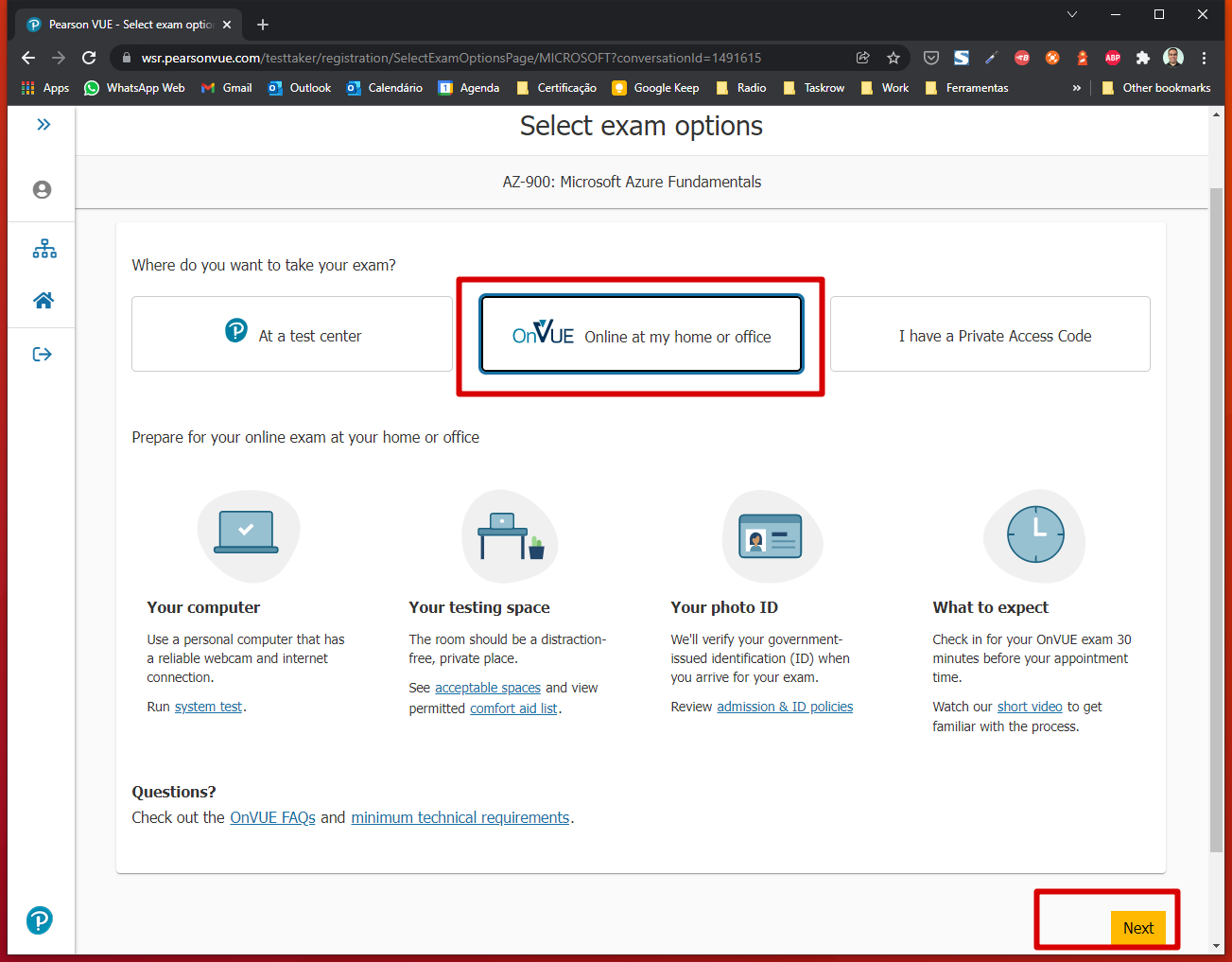This screenshot has height=962, width=1232.
Task: Click the scroll down arrow of the scrollbar
Action: (1216, 946)
